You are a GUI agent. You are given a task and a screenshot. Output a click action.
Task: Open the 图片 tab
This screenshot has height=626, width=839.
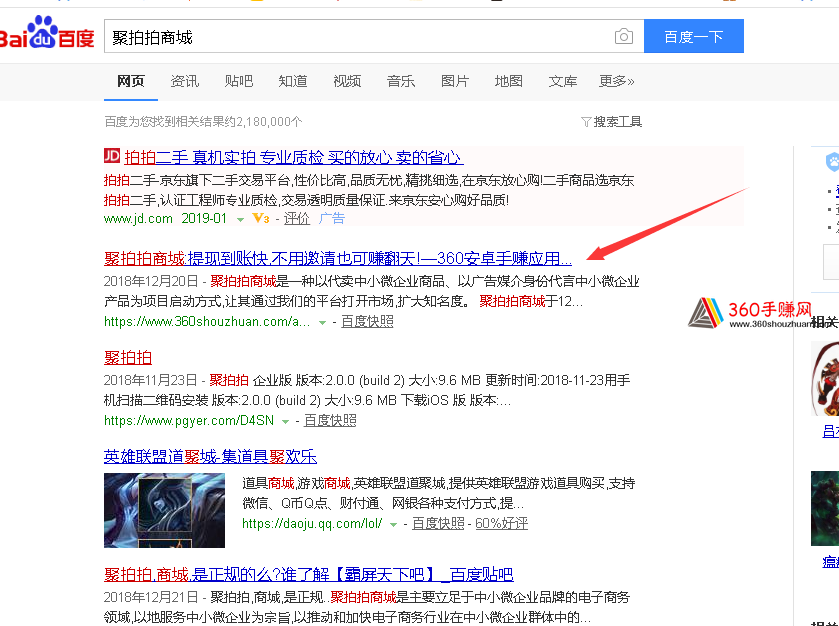pyautogui.click(x=455, y=81)
